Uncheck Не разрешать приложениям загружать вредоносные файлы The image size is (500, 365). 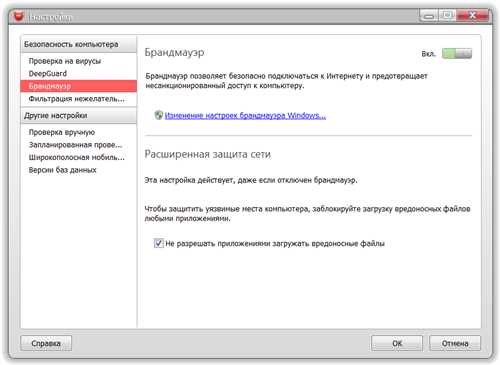[x=158, y=243]
